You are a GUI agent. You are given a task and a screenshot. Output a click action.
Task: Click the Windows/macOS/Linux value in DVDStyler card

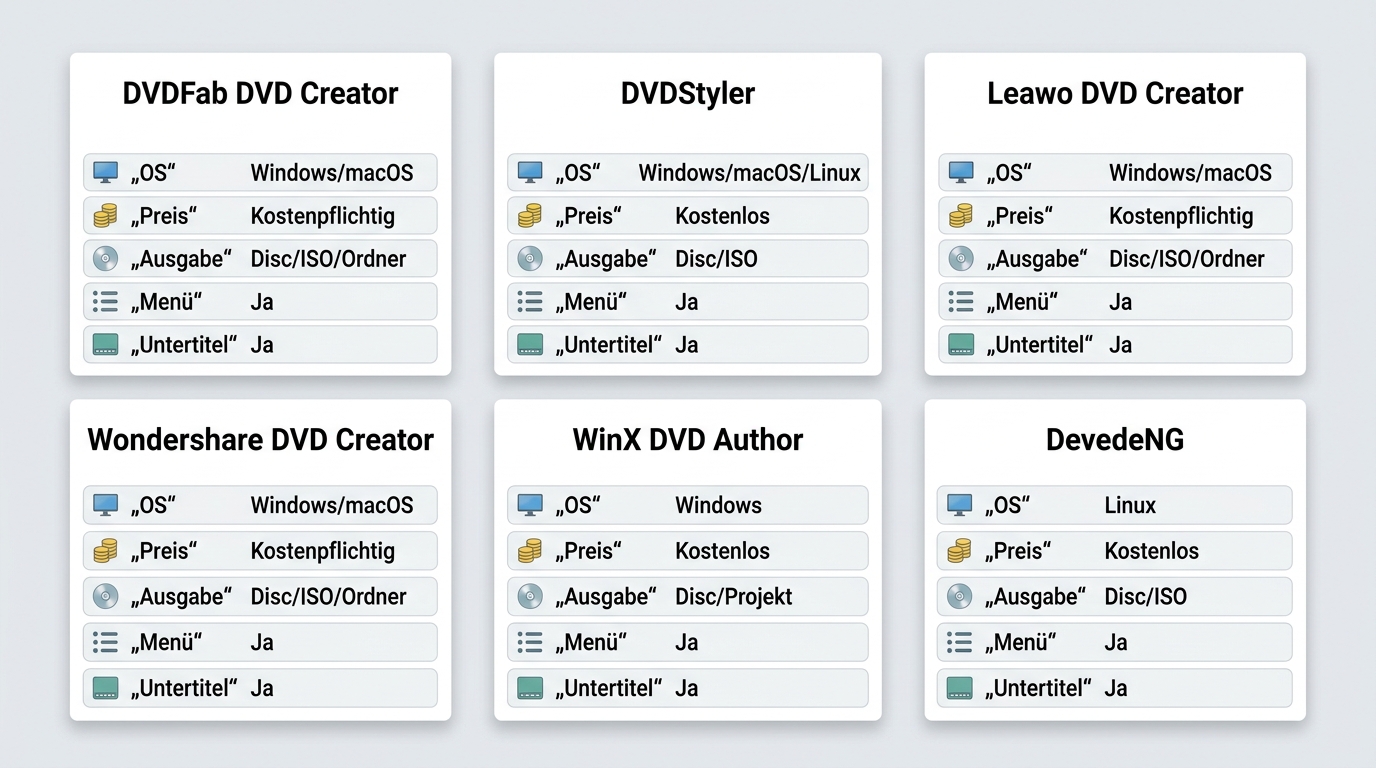[x=750, y=173]
